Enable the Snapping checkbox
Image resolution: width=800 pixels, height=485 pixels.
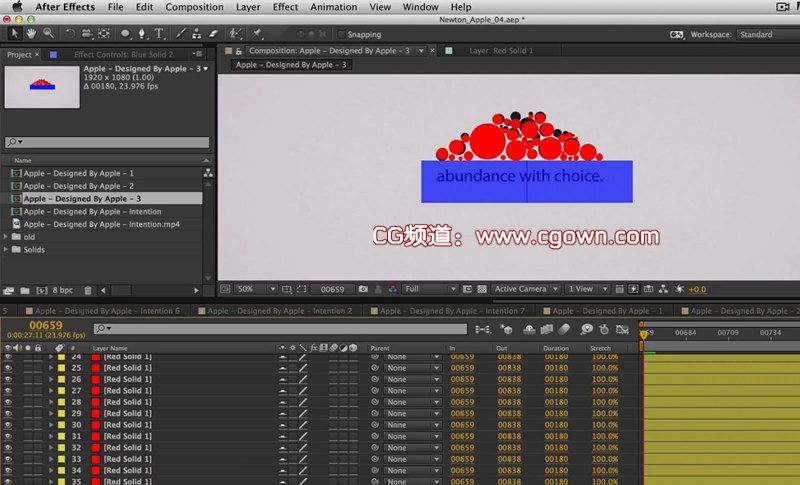pos(342,34)
